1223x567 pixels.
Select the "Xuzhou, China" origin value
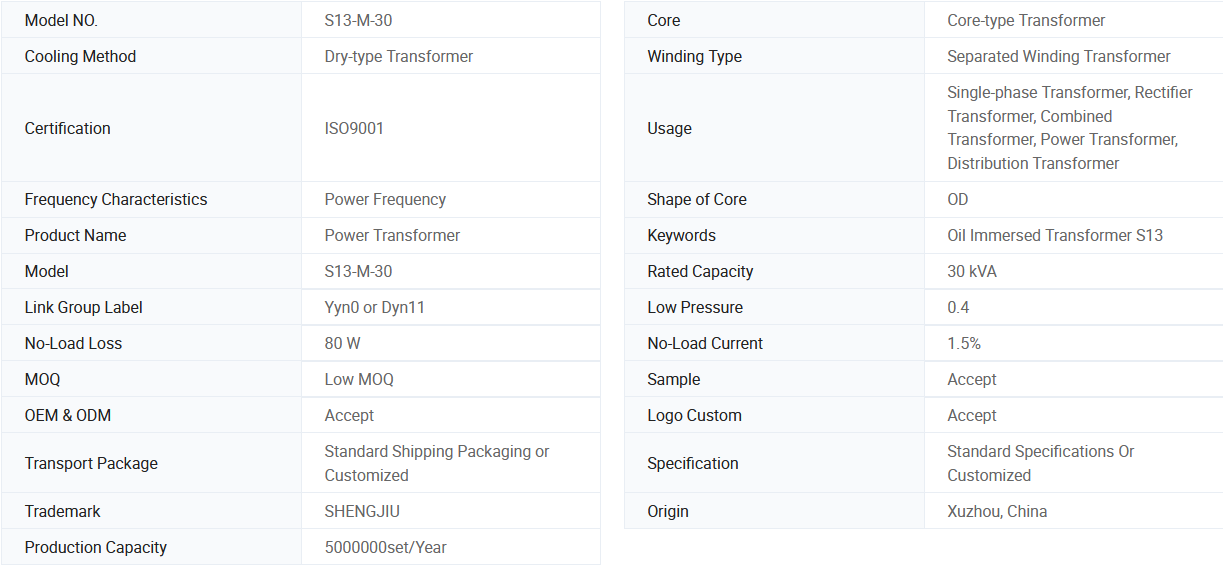coord(997,511)
